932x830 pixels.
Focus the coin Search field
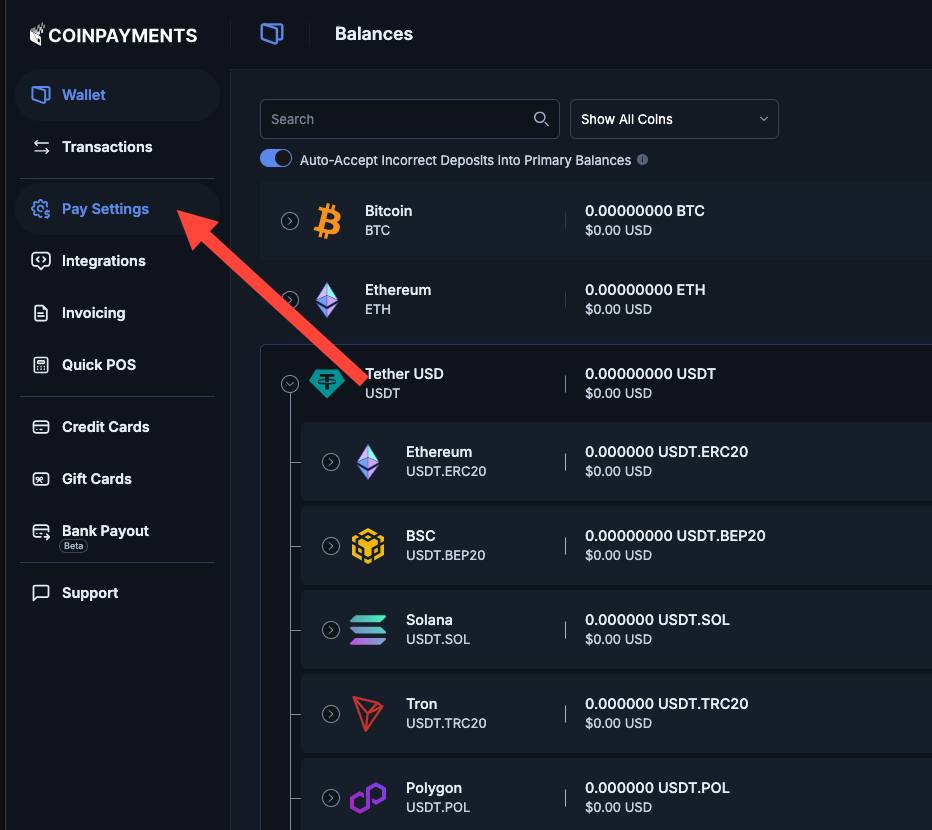coord(410,119)
